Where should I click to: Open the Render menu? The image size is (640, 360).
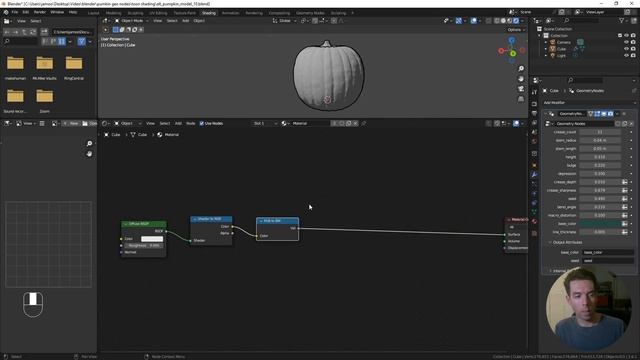(x=40, y=12)
